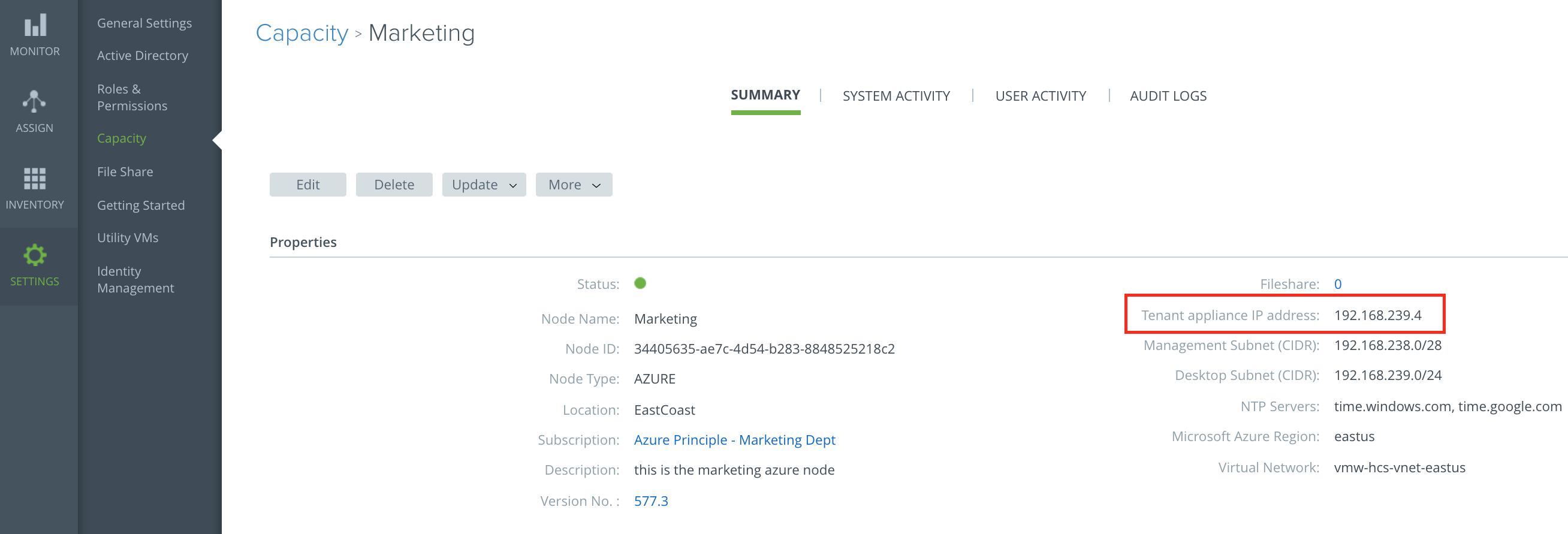
Task: Open the Monitor bar chart icon
Action: pos(35,26)
